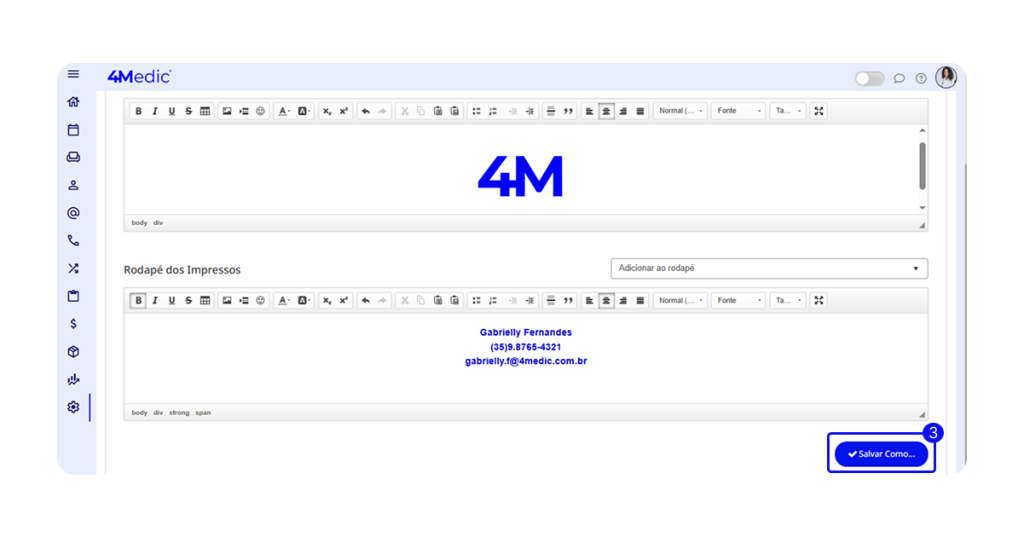
Task: Open the Normal format dropdown in header editor
Action: pos(680,111)
